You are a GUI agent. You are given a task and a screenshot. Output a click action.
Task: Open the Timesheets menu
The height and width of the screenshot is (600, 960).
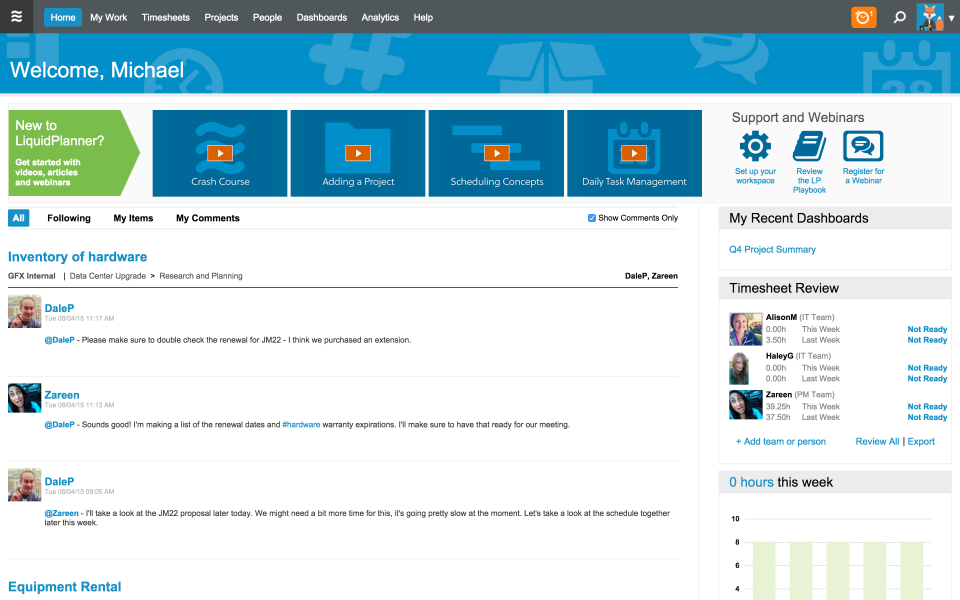click(165, 17)
